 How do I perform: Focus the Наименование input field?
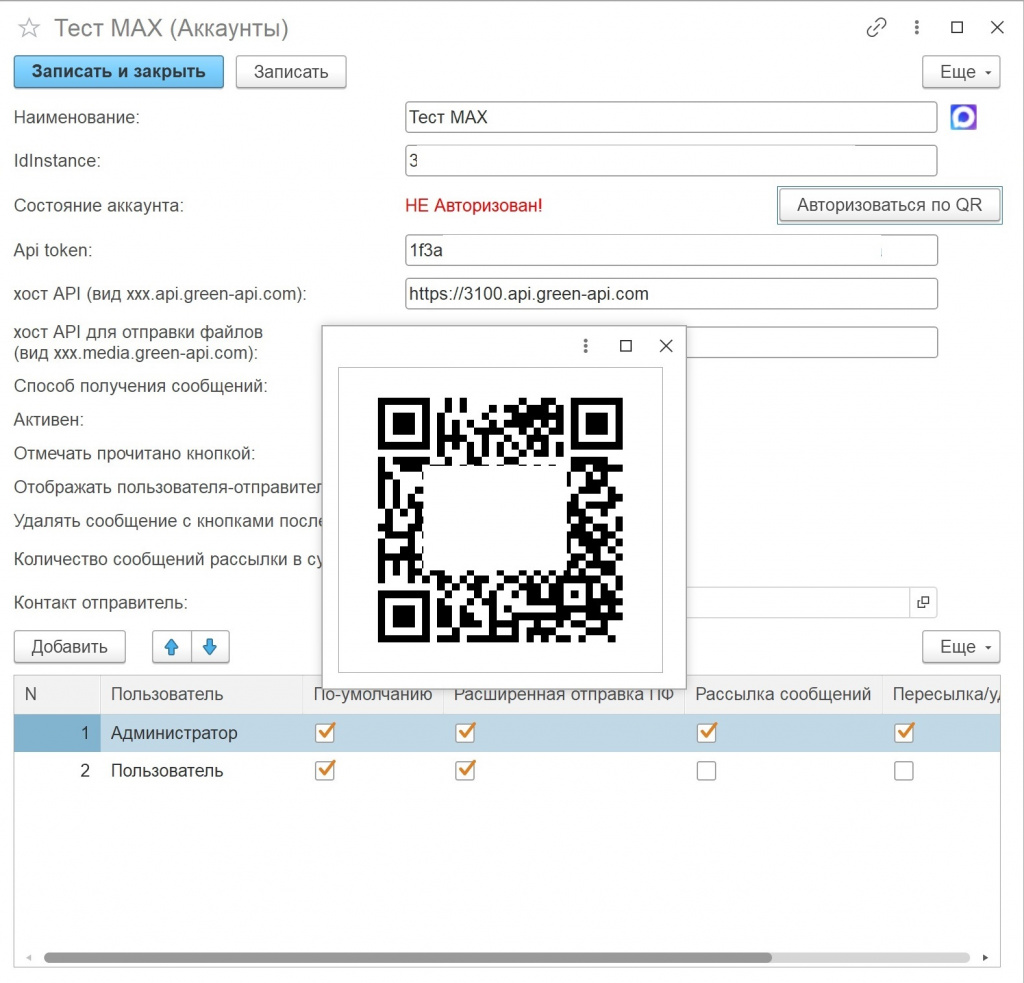671,118
